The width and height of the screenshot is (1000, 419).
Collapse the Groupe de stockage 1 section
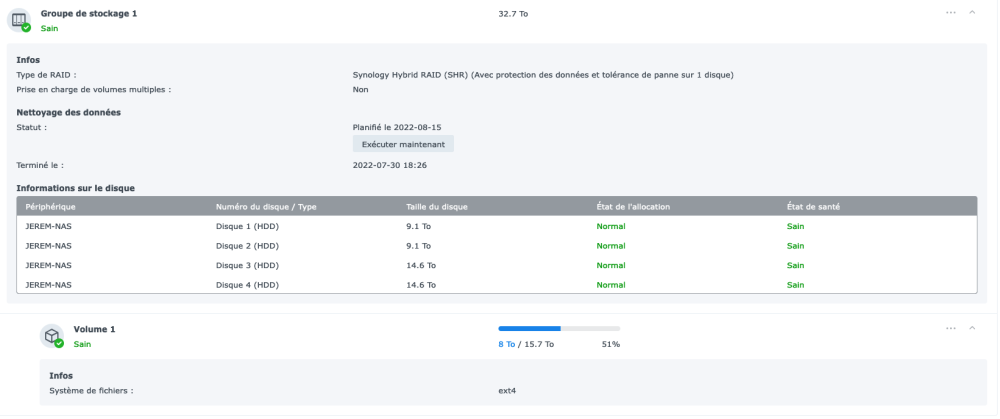pyautogui.click(x=972, y=12)
